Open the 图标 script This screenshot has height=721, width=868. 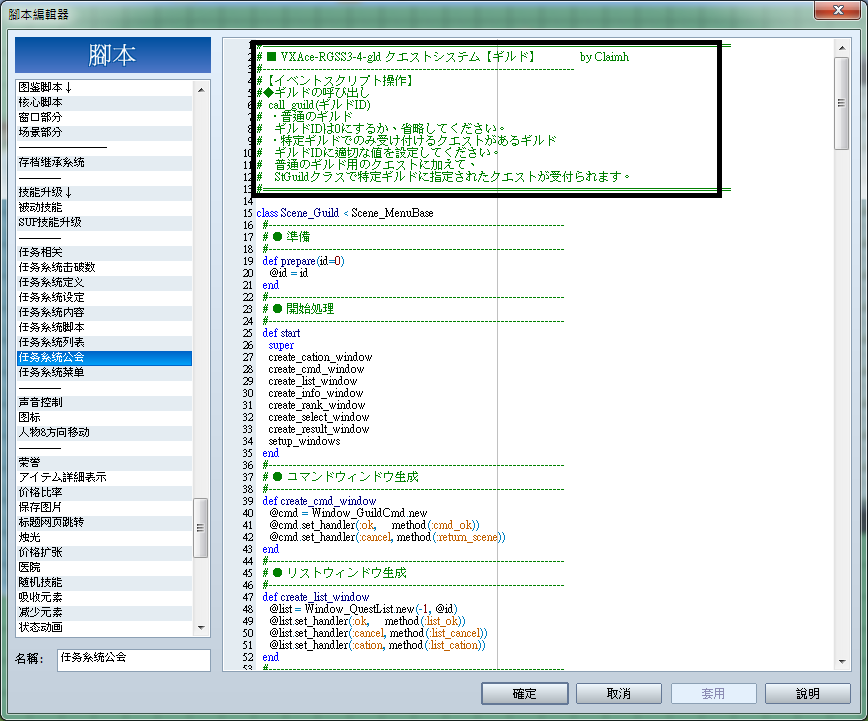tap(105, 418)
